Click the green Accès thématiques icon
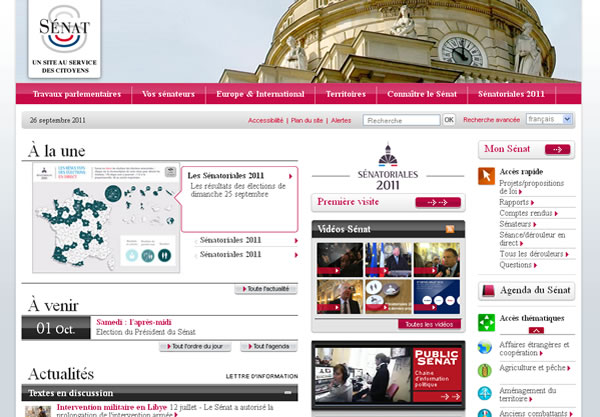 pyautogui.click(x=486, y=322)
